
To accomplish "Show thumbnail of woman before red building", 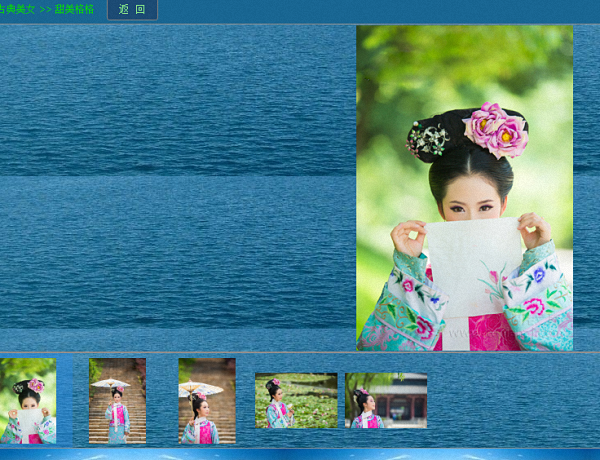I will click(386, 401).
